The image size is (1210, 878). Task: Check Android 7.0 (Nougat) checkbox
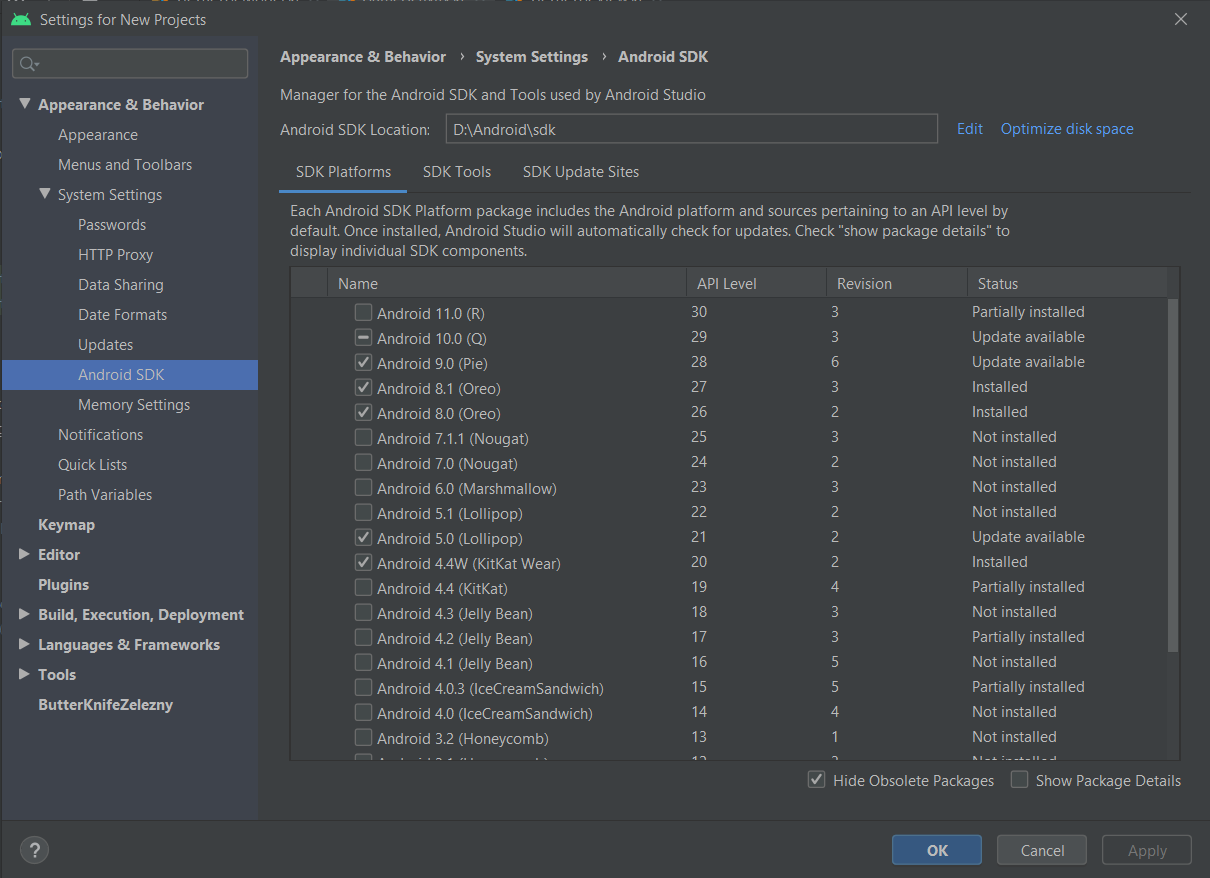click(363, 463)
